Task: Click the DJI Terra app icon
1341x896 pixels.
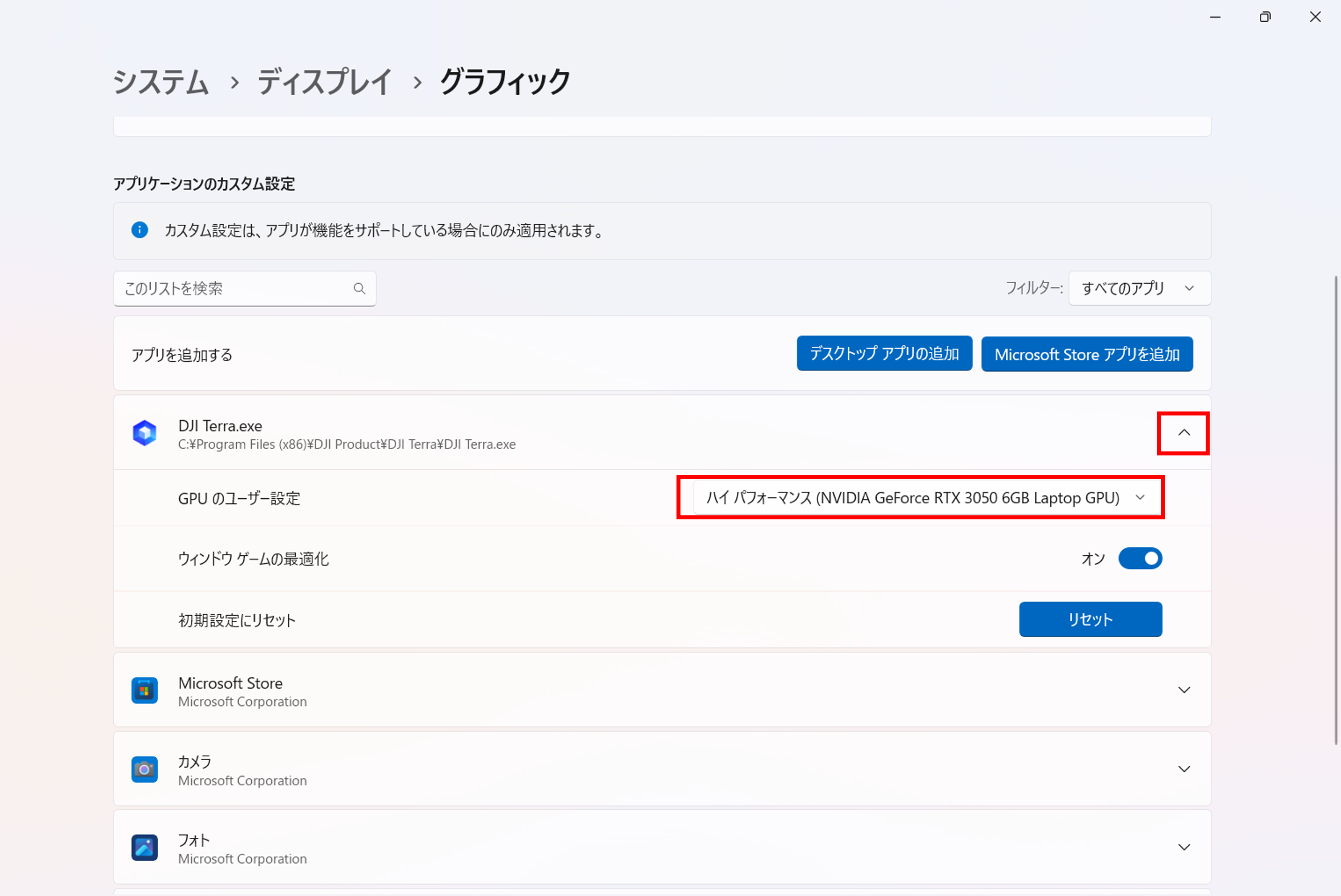Action: point(144,433)
